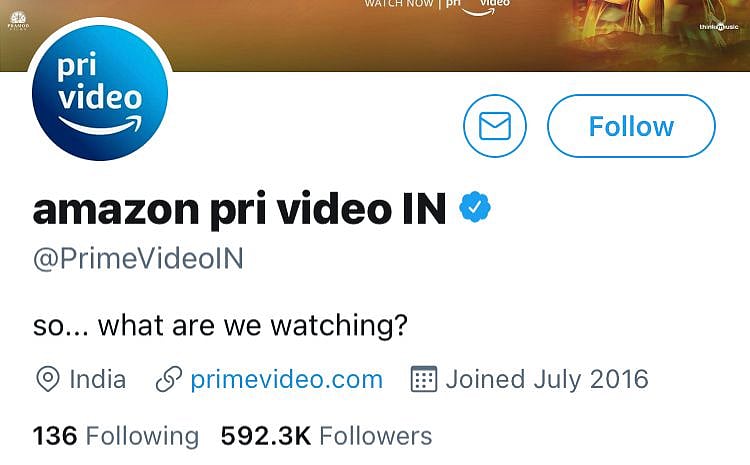Click the small studio logo in banner corner
The width and height of the screenshot is (750, 465).
point(18,21)
